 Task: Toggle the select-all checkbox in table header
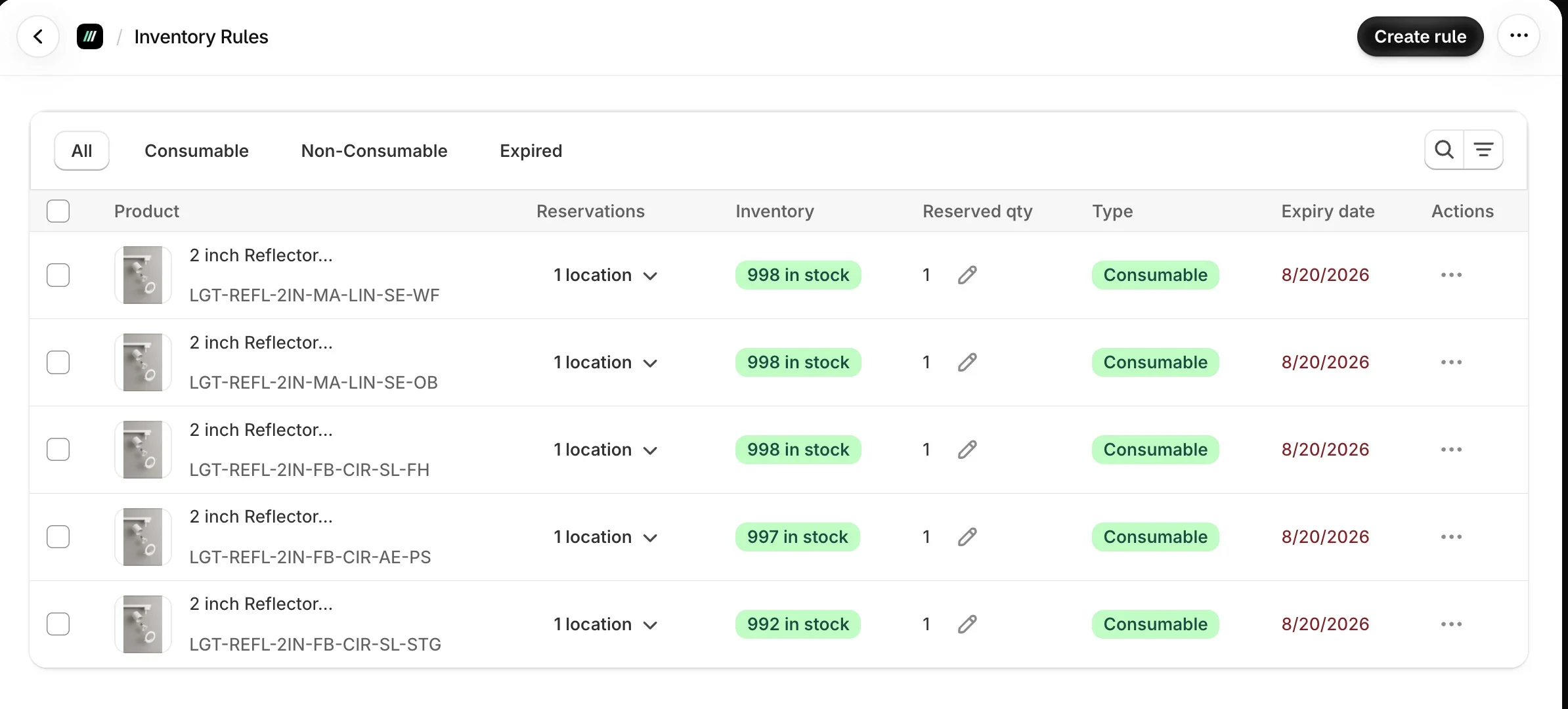58,211
